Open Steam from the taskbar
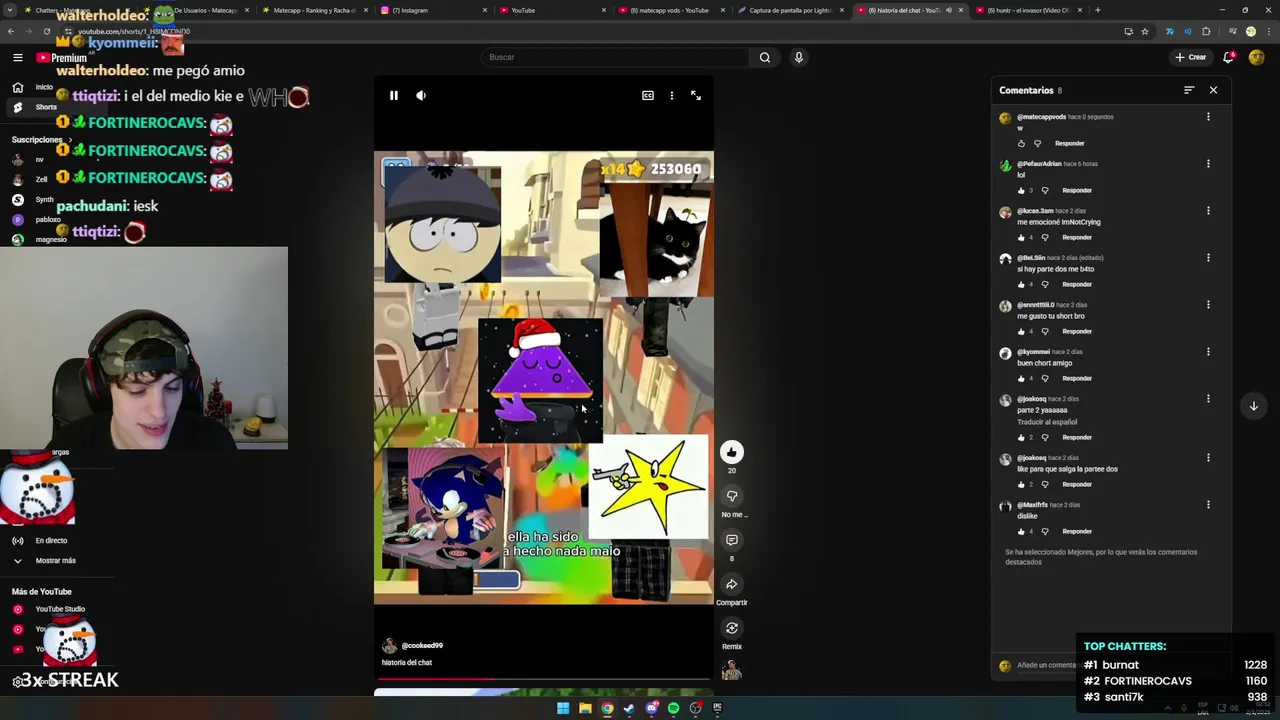The image size is (1280, 720). [x=629, y=708]
